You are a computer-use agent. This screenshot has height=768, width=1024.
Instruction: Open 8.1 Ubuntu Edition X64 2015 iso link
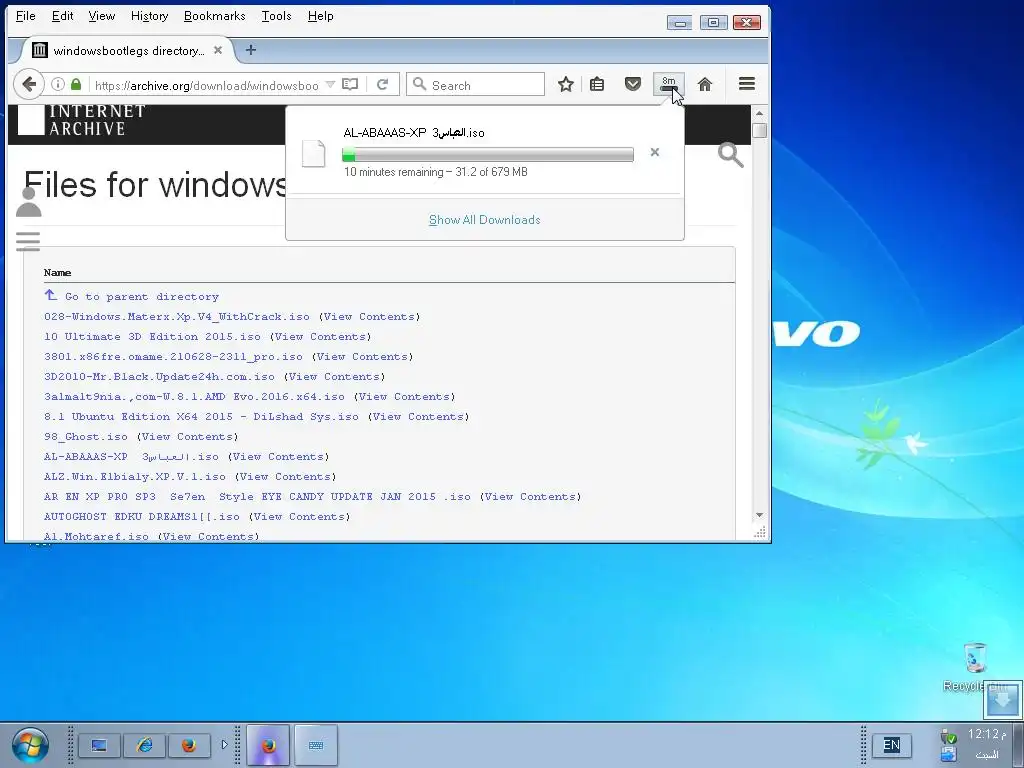pos(201,417)
